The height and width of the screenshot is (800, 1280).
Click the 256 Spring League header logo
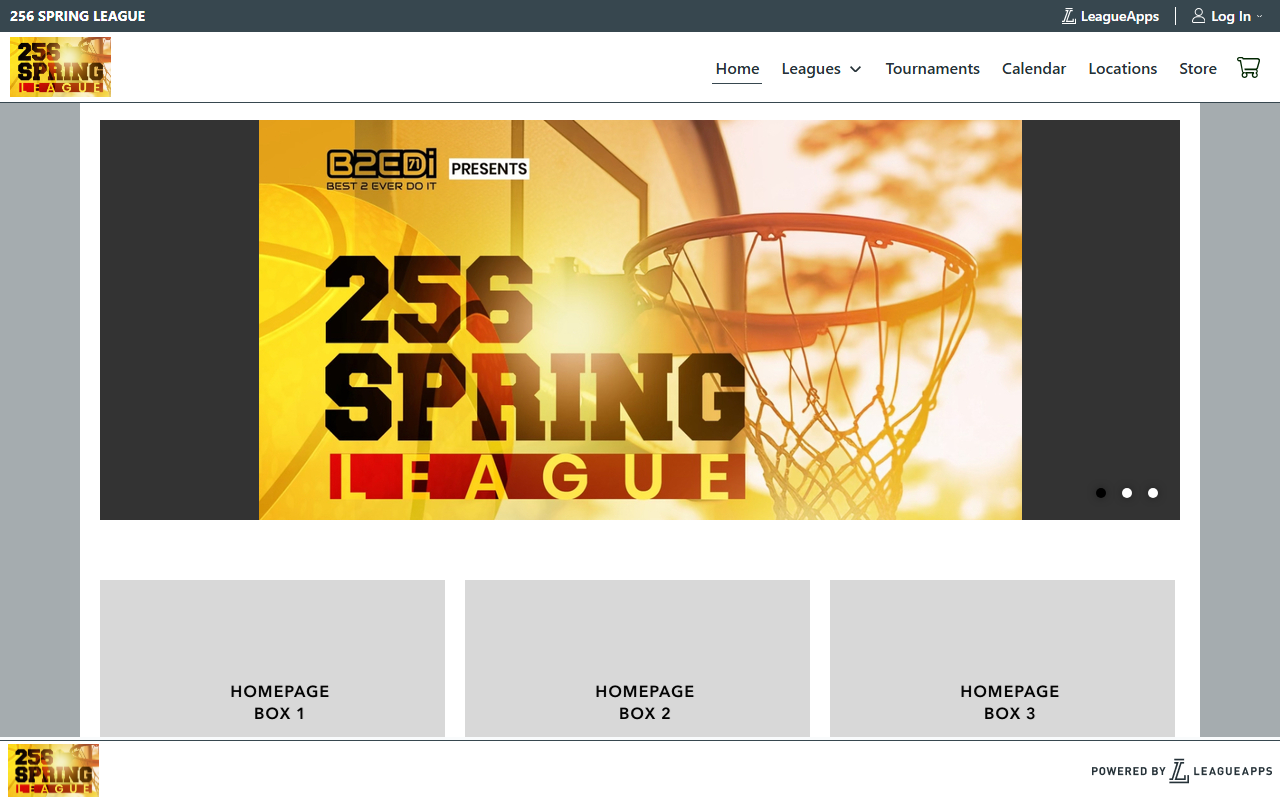pos(60,67)
